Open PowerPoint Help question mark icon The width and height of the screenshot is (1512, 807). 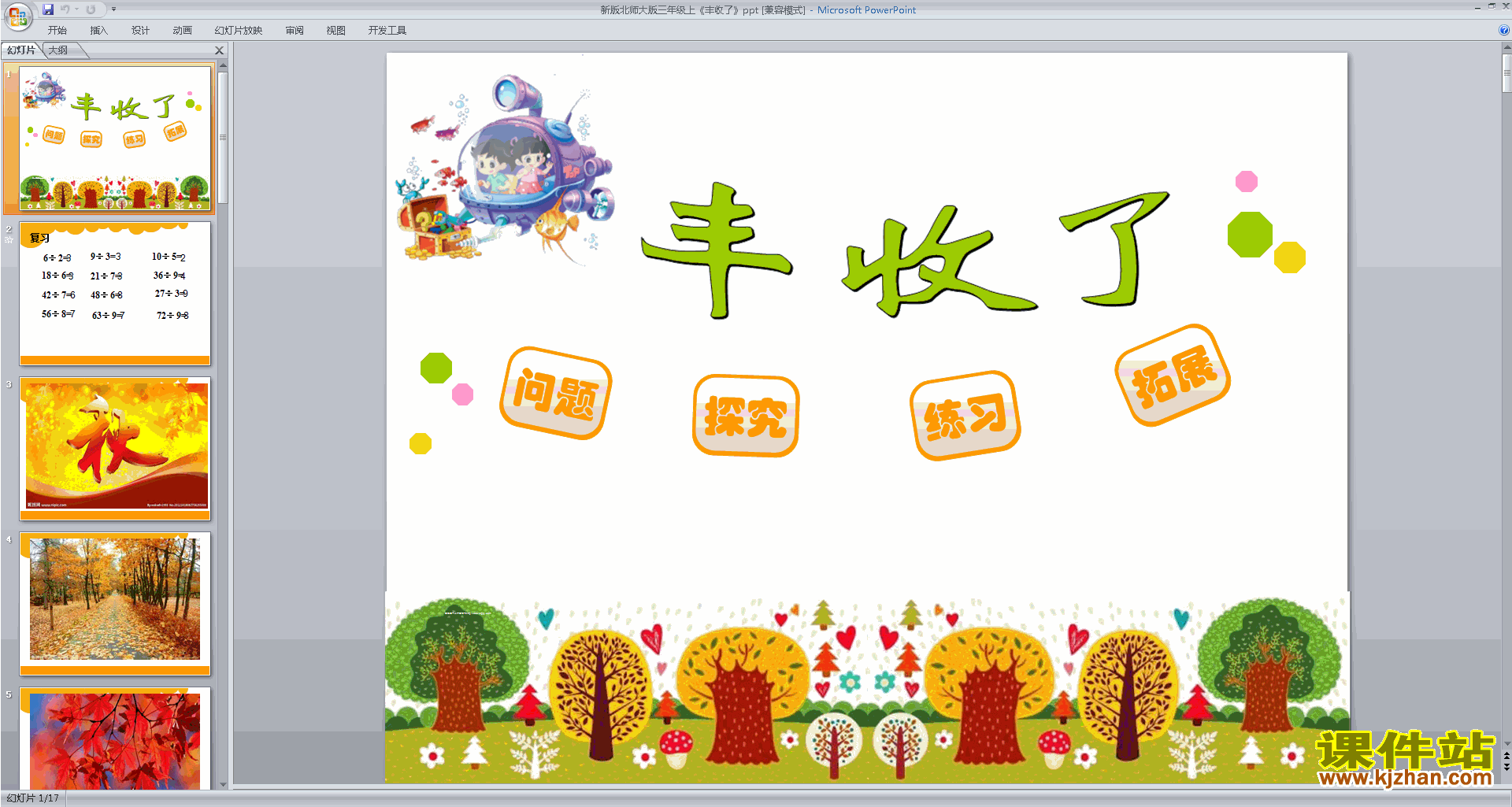(1504, 31)
